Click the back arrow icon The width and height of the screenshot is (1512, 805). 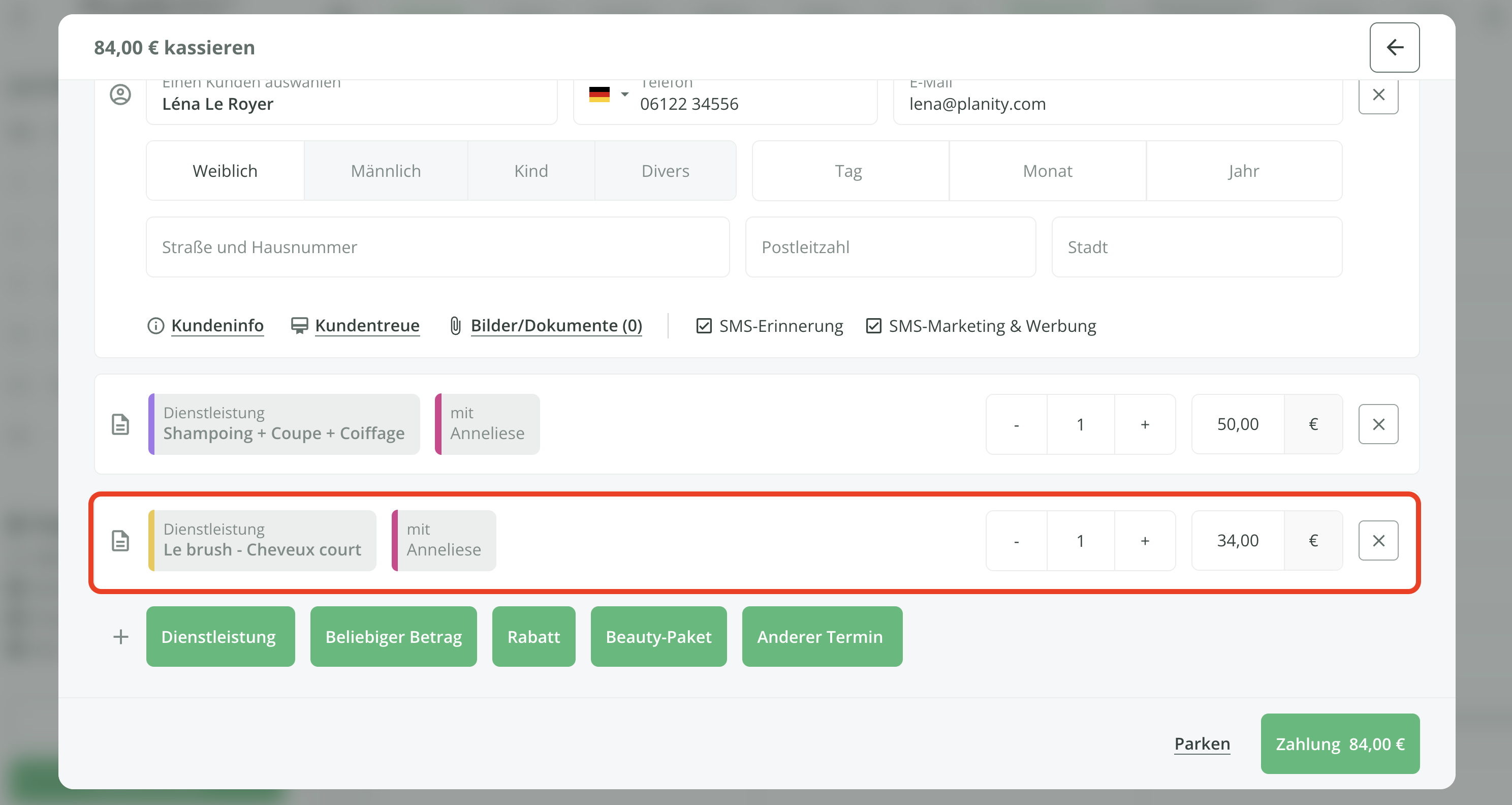(x=1394, y=47)
